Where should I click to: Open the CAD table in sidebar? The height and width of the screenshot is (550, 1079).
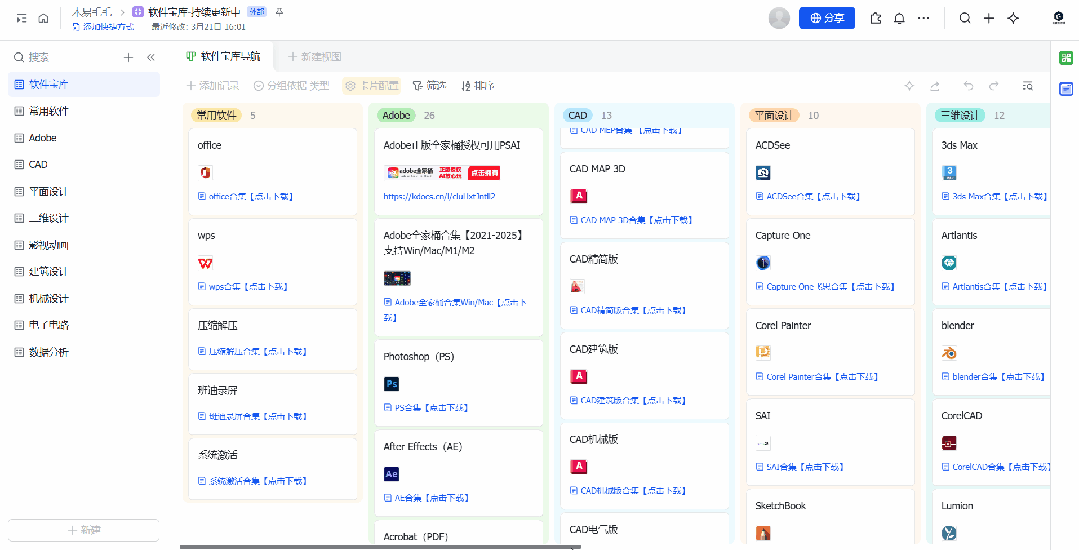(83, 165)
